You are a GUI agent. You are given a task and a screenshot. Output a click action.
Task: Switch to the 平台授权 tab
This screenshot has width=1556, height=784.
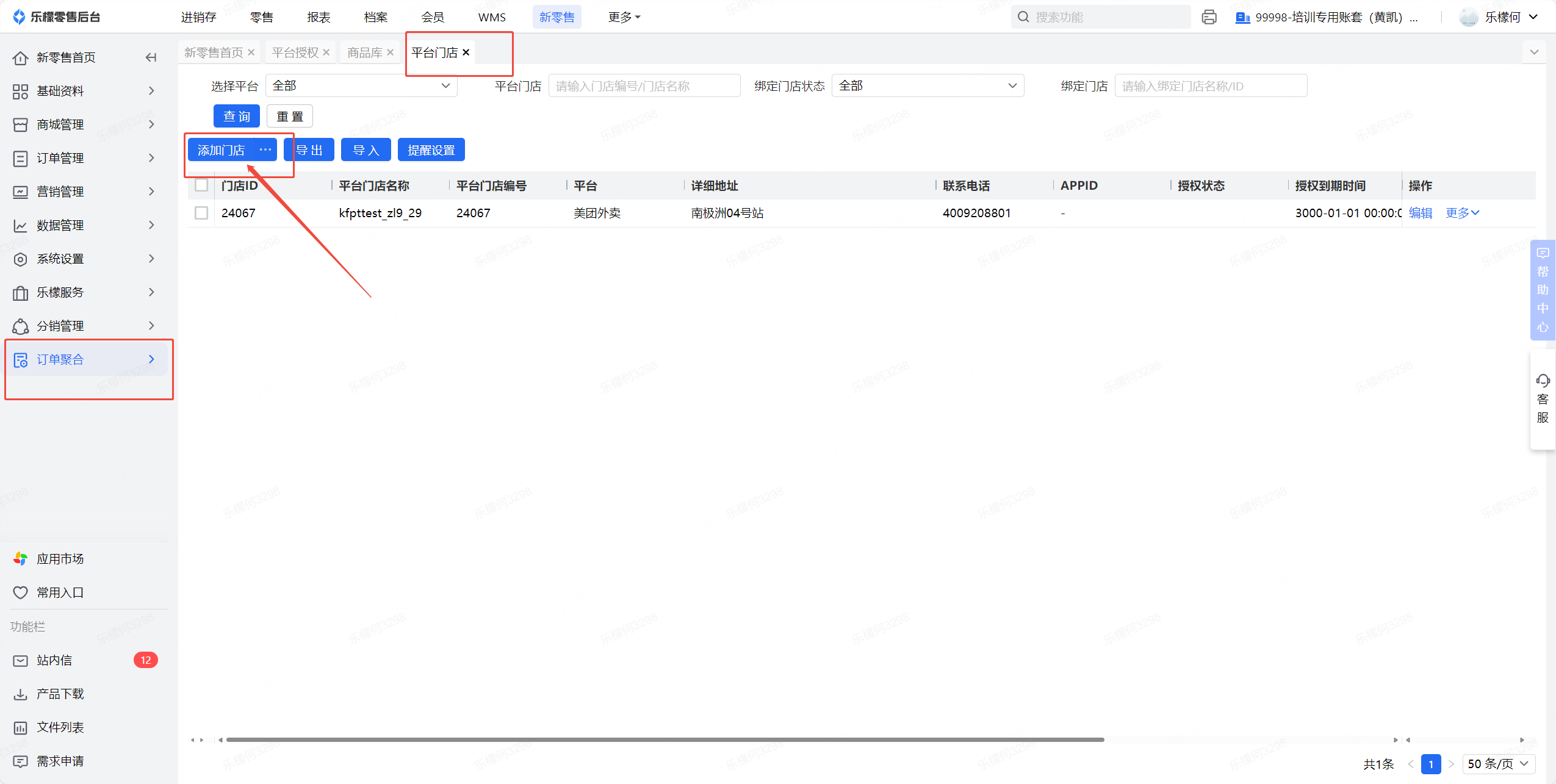coord(296,52)
